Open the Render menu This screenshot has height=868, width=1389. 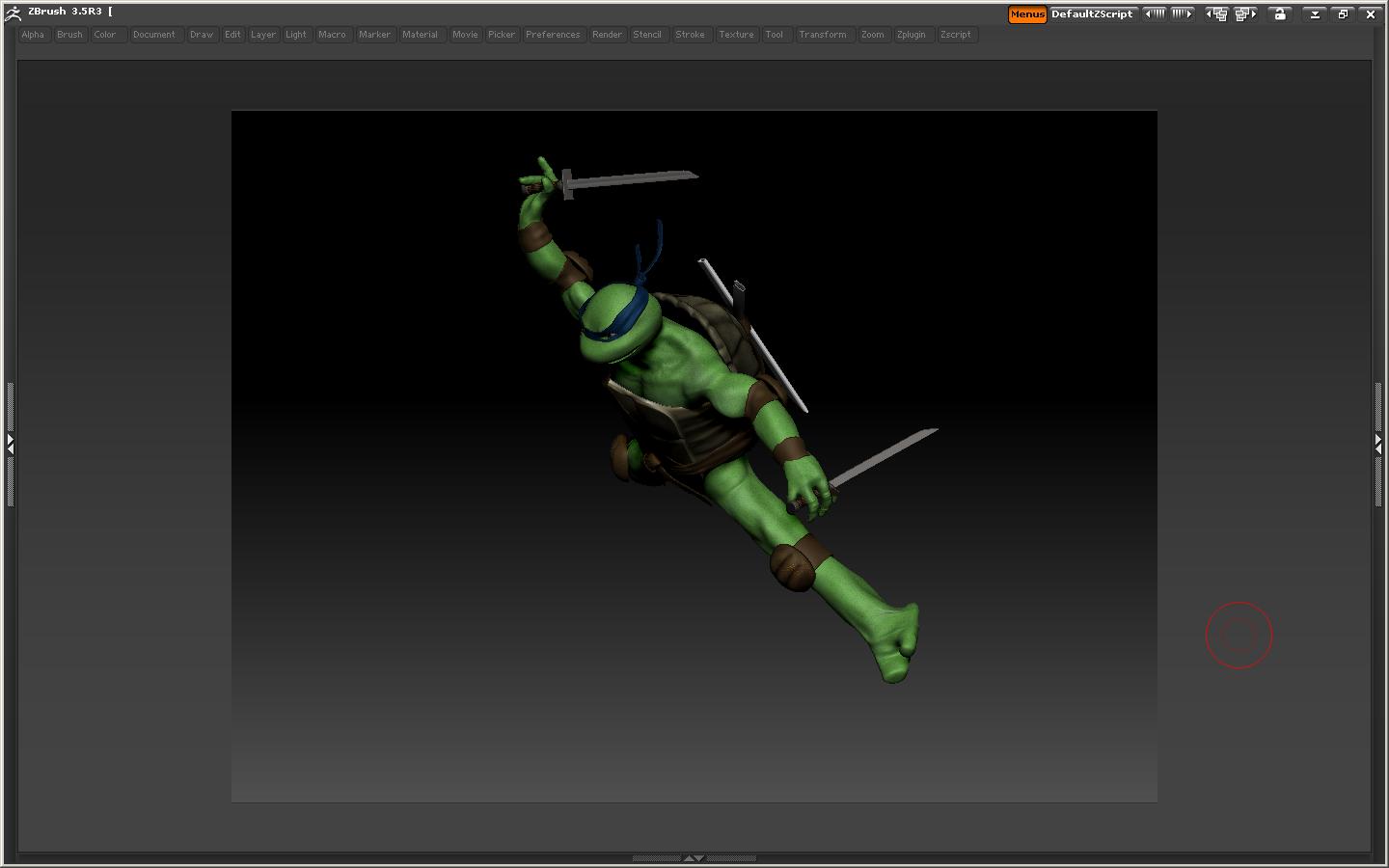[x=607, y=35]
